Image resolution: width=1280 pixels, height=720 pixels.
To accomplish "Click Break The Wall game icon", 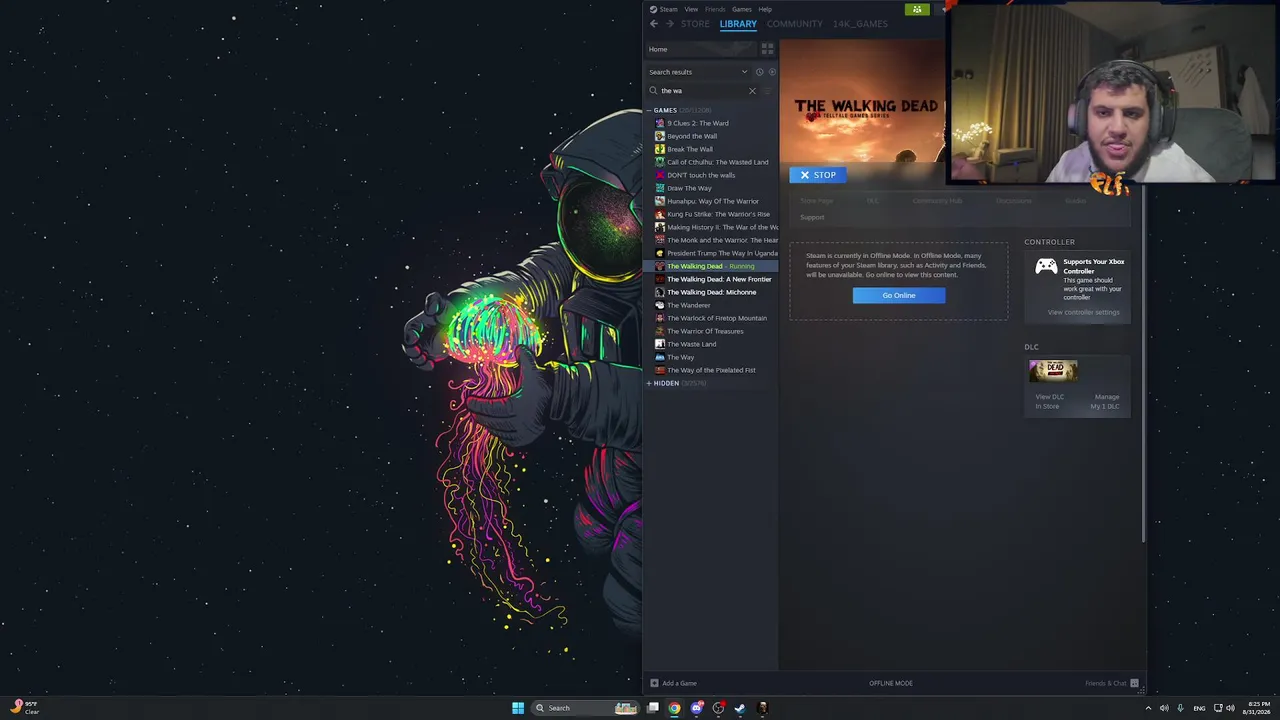I will click(660, 149).
